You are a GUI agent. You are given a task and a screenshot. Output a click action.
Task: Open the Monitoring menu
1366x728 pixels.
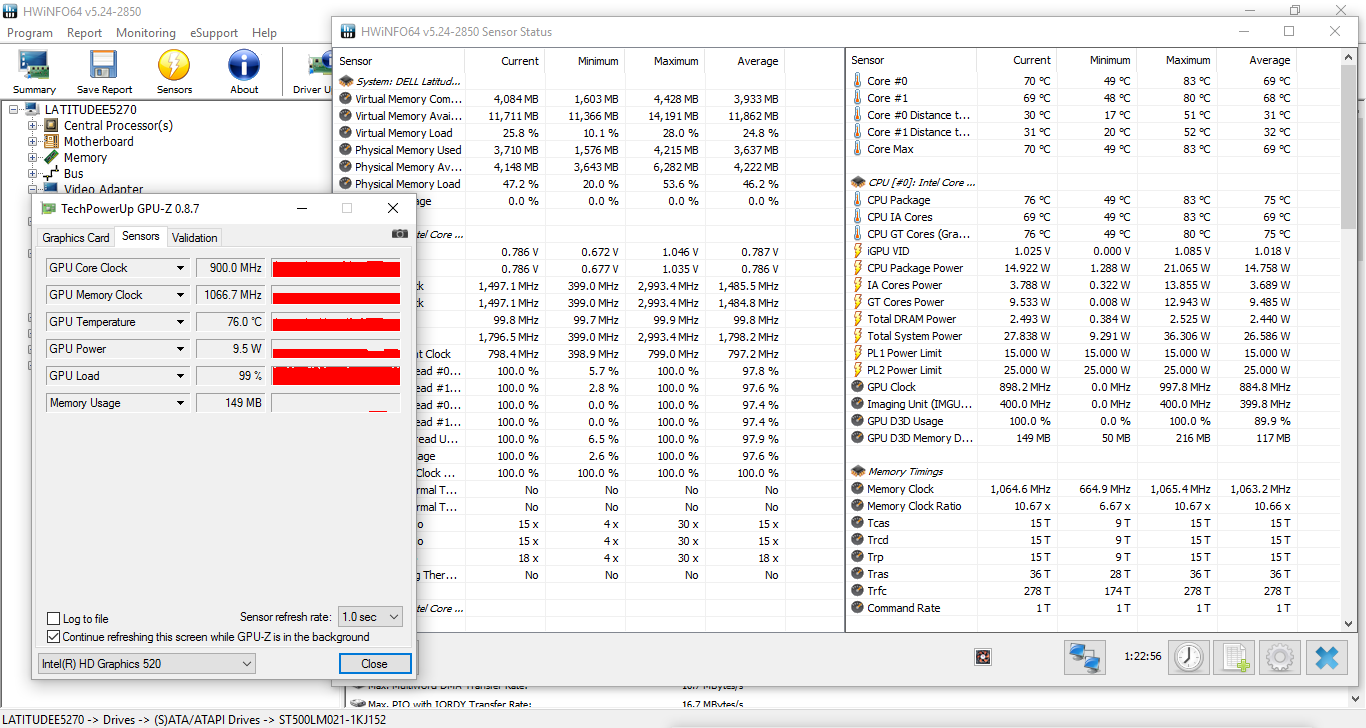[x=146, y=33]
